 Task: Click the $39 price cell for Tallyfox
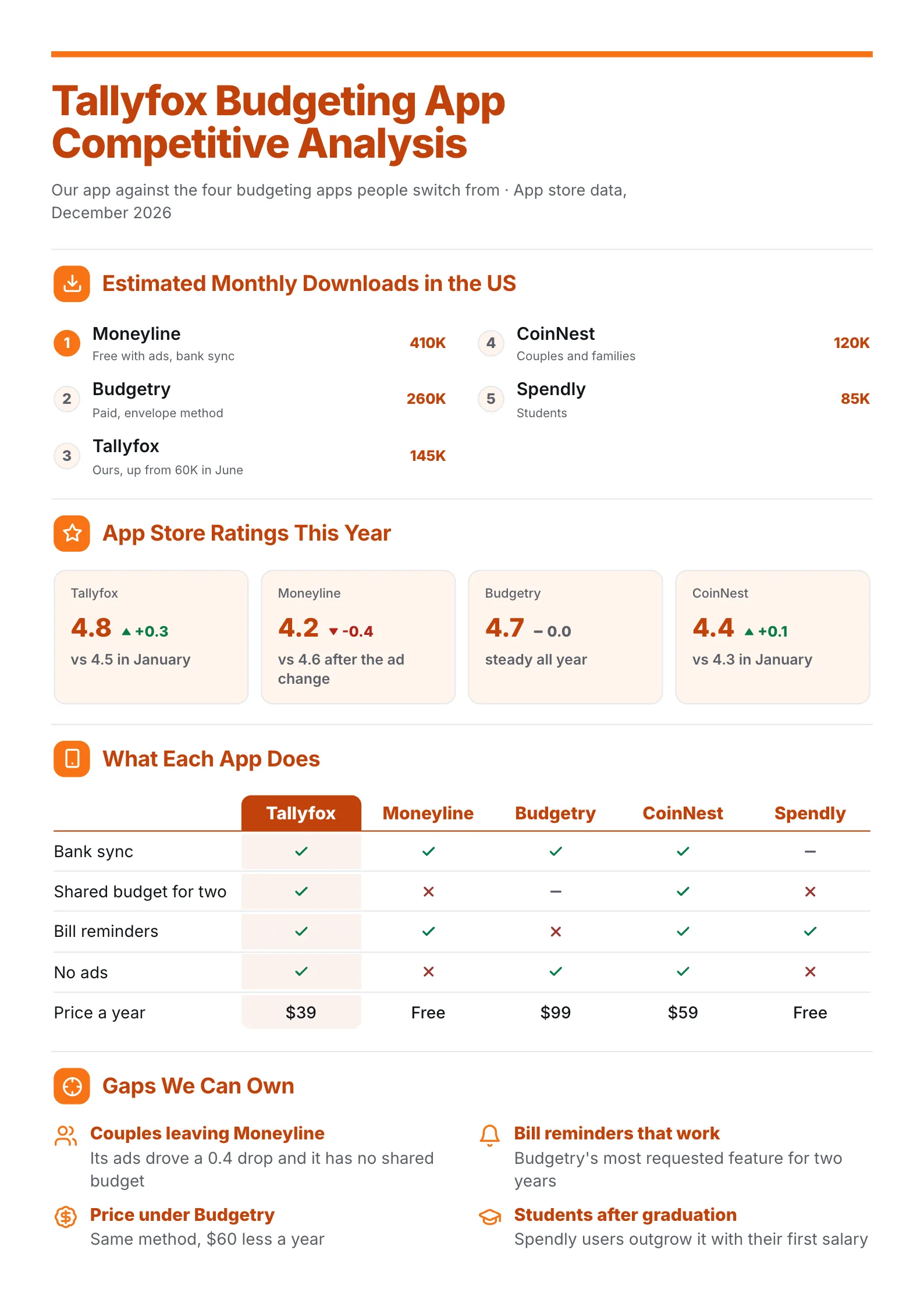pyautogui.click(x=301, y=1013)
